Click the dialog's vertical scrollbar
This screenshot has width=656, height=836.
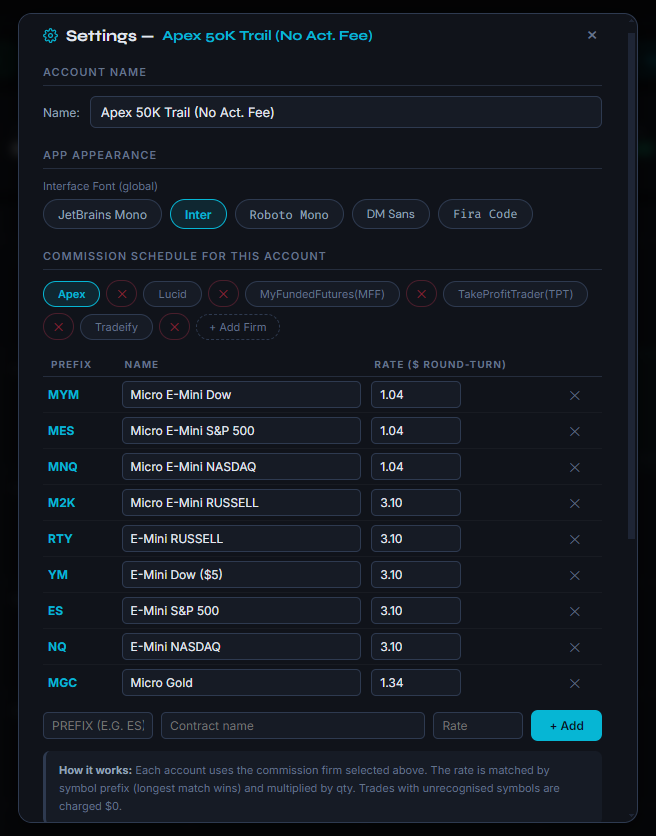(631, 286)
